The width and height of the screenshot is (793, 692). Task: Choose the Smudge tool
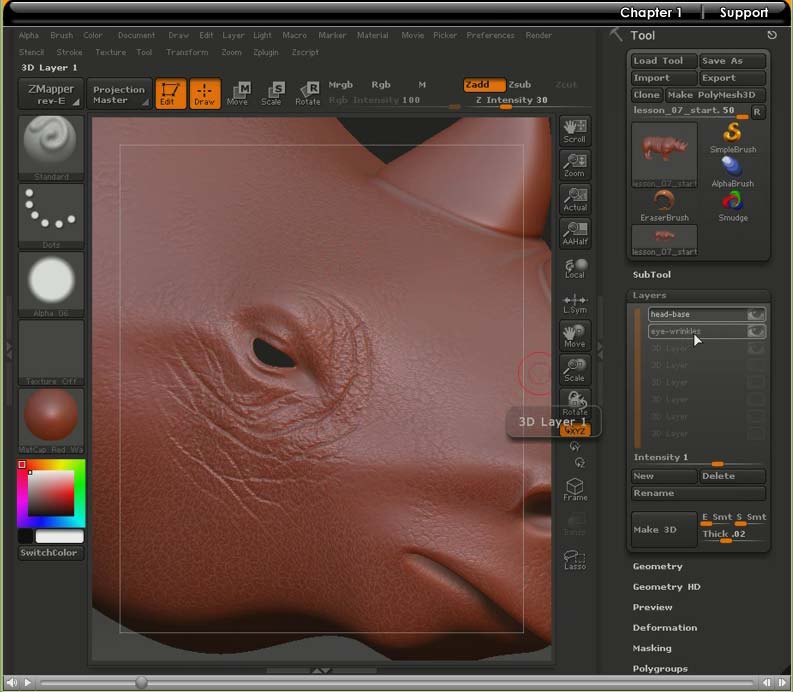[733, 206]
